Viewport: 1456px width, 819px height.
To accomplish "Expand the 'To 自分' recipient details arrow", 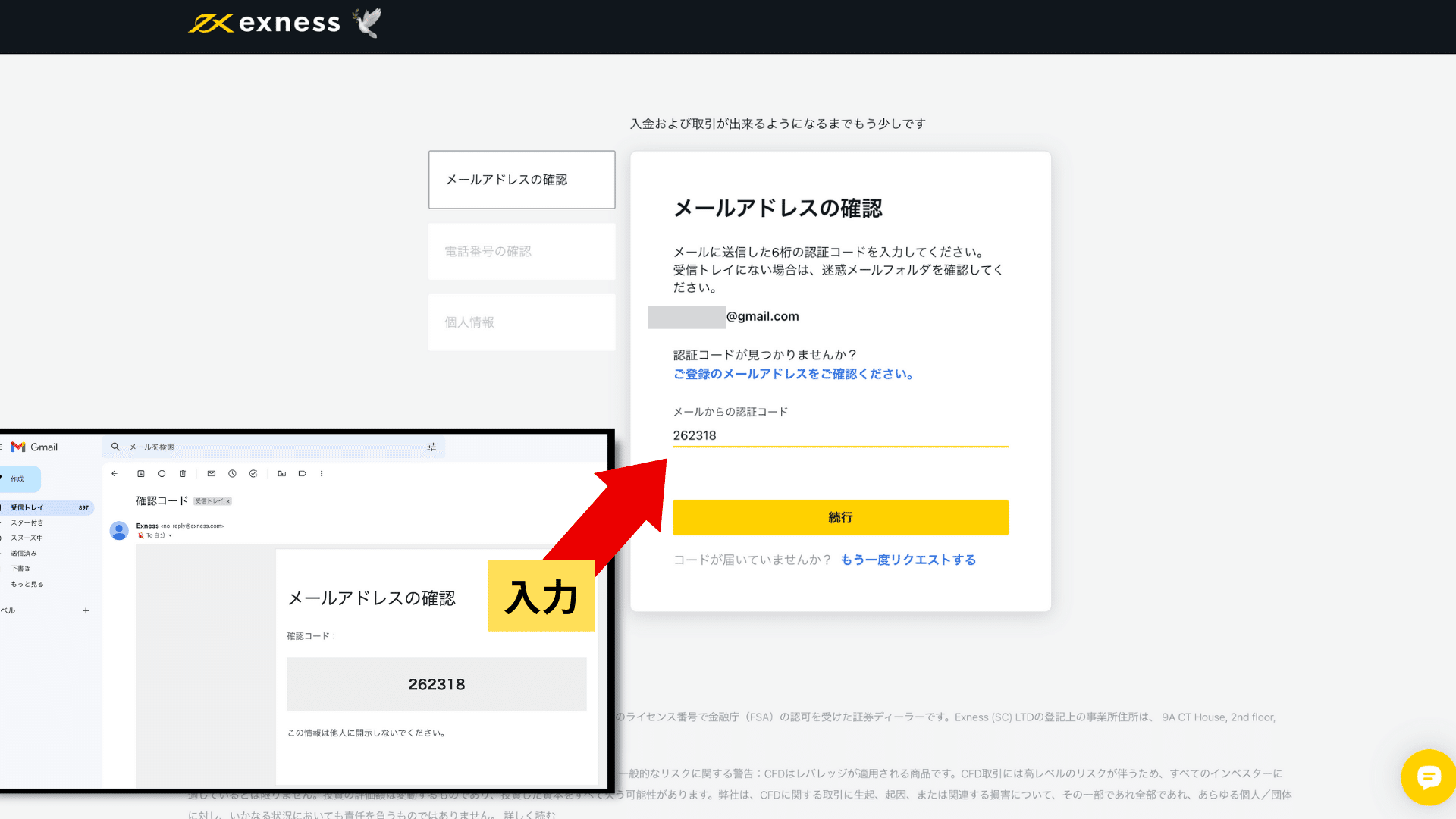I will coord(170,536).
